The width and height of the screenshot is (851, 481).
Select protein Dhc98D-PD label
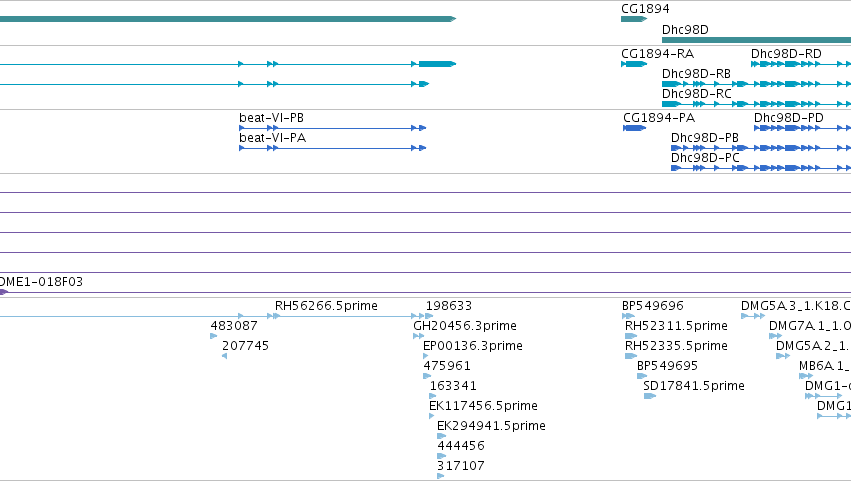pyautogui.click(x=789, y=118)
